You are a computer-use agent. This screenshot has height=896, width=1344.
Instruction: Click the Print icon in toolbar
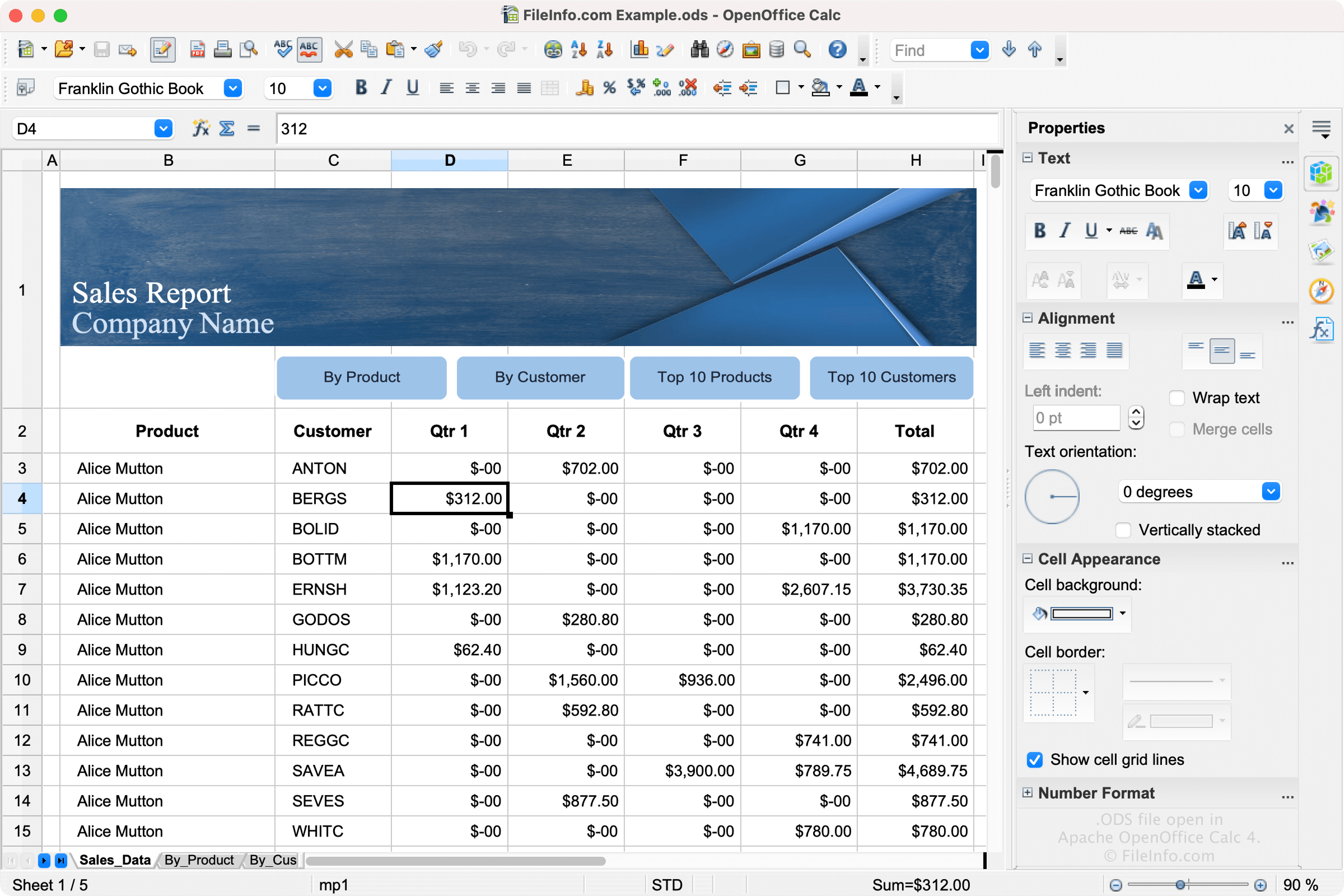[222, 49]
